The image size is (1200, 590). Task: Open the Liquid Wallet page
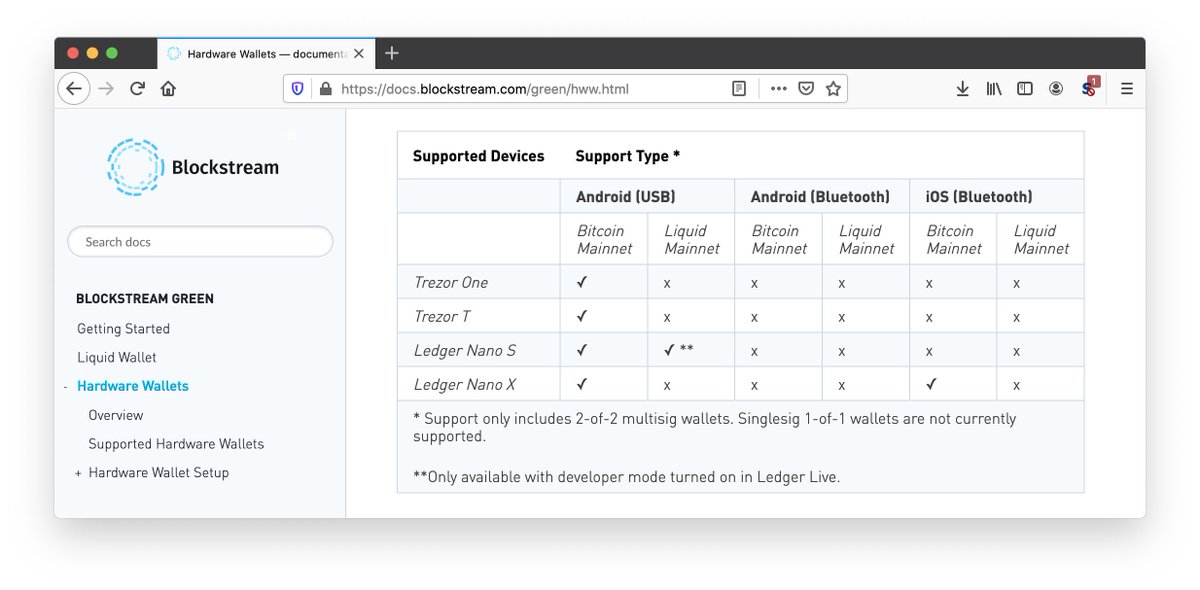tap(117, 357)
